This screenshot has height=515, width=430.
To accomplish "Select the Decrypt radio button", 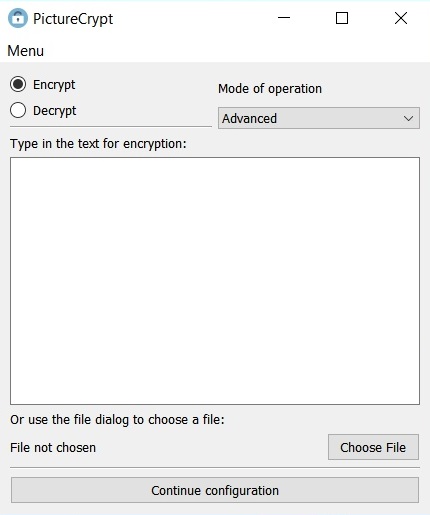I will (18, 110).
